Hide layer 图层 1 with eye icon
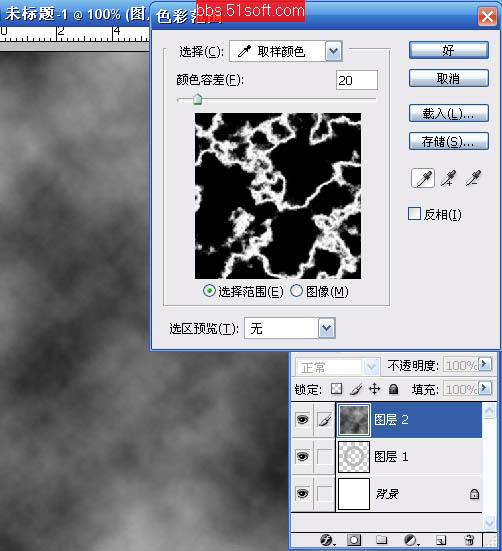This screenshot has width=502, height=551. (302, 456)
